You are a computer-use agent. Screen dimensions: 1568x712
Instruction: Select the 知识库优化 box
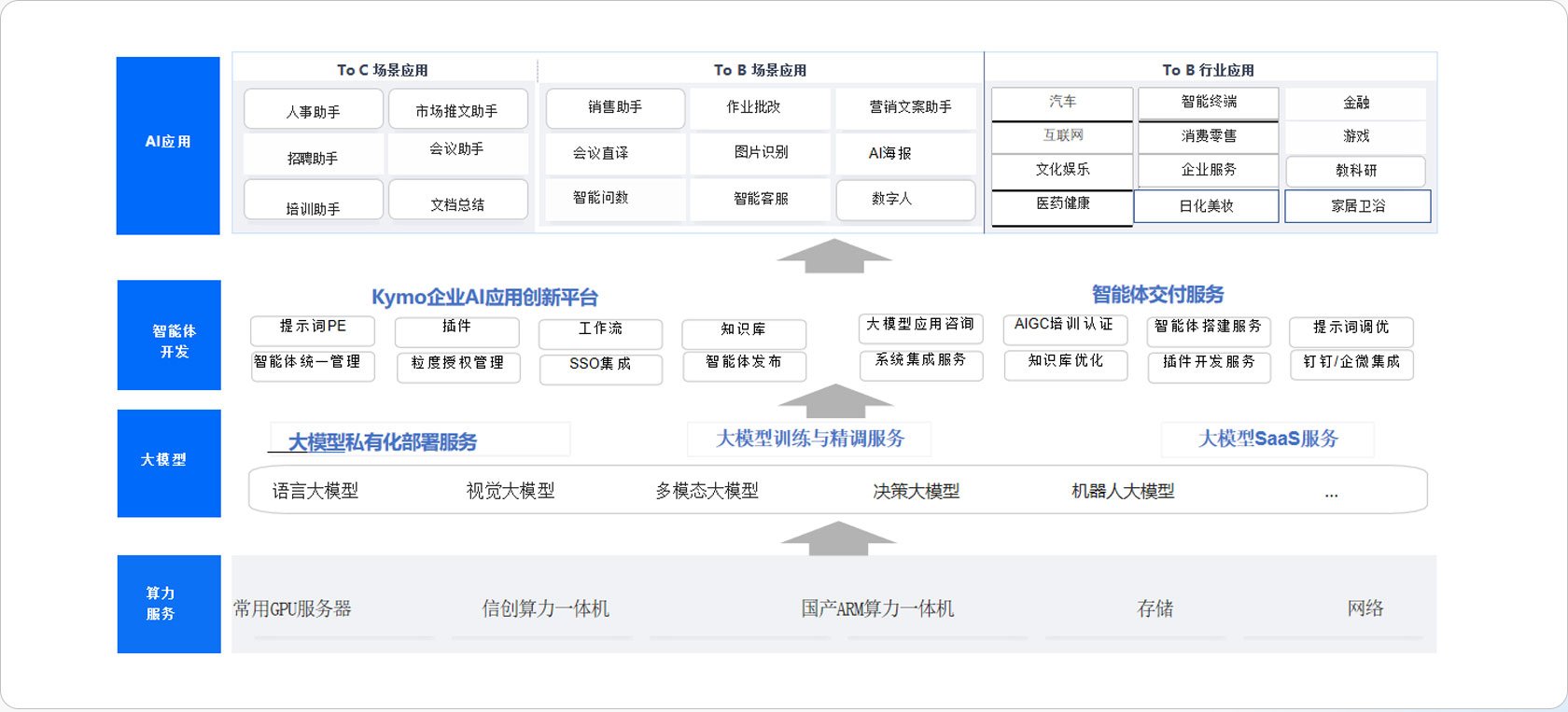click(x=1066, y=365)
